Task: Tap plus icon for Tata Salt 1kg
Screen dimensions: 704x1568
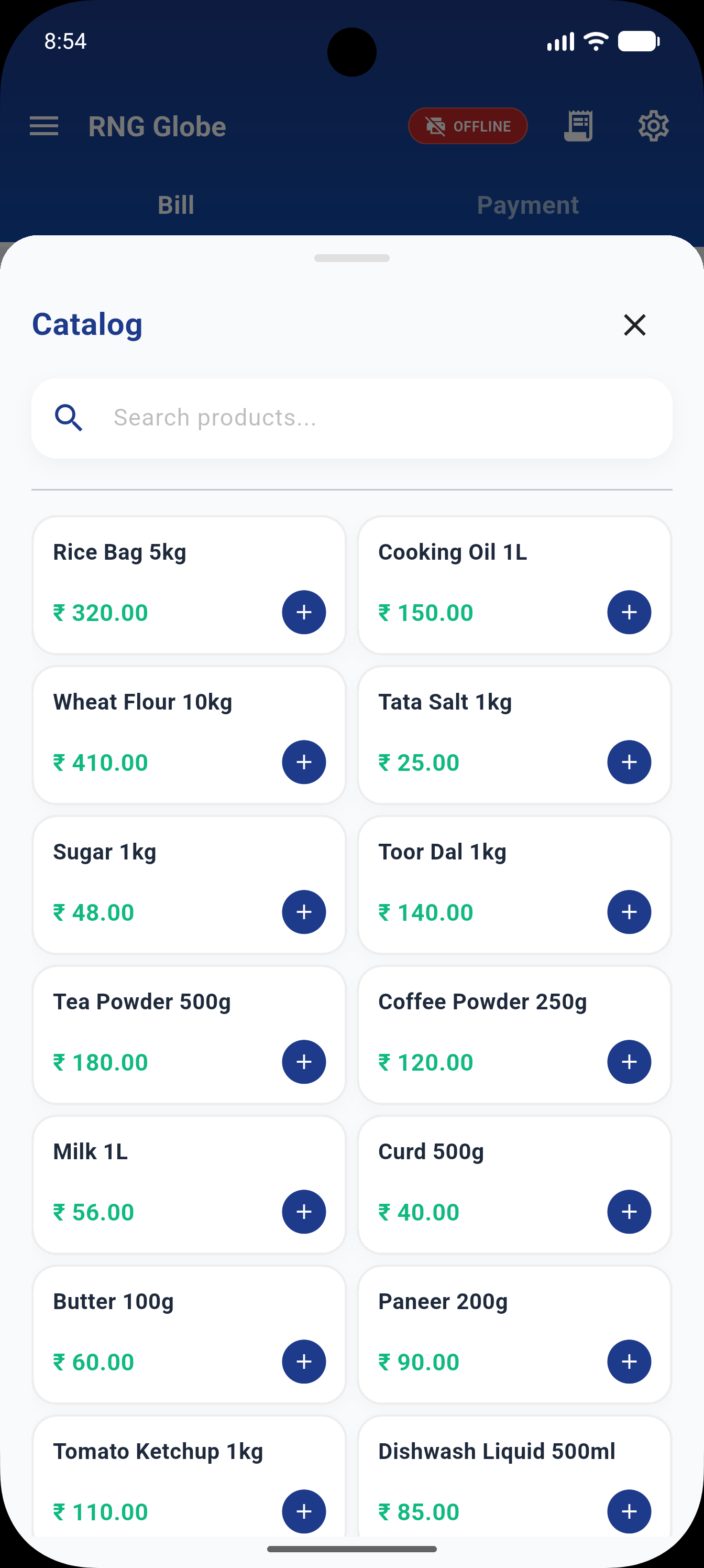Action: point(629,762)
